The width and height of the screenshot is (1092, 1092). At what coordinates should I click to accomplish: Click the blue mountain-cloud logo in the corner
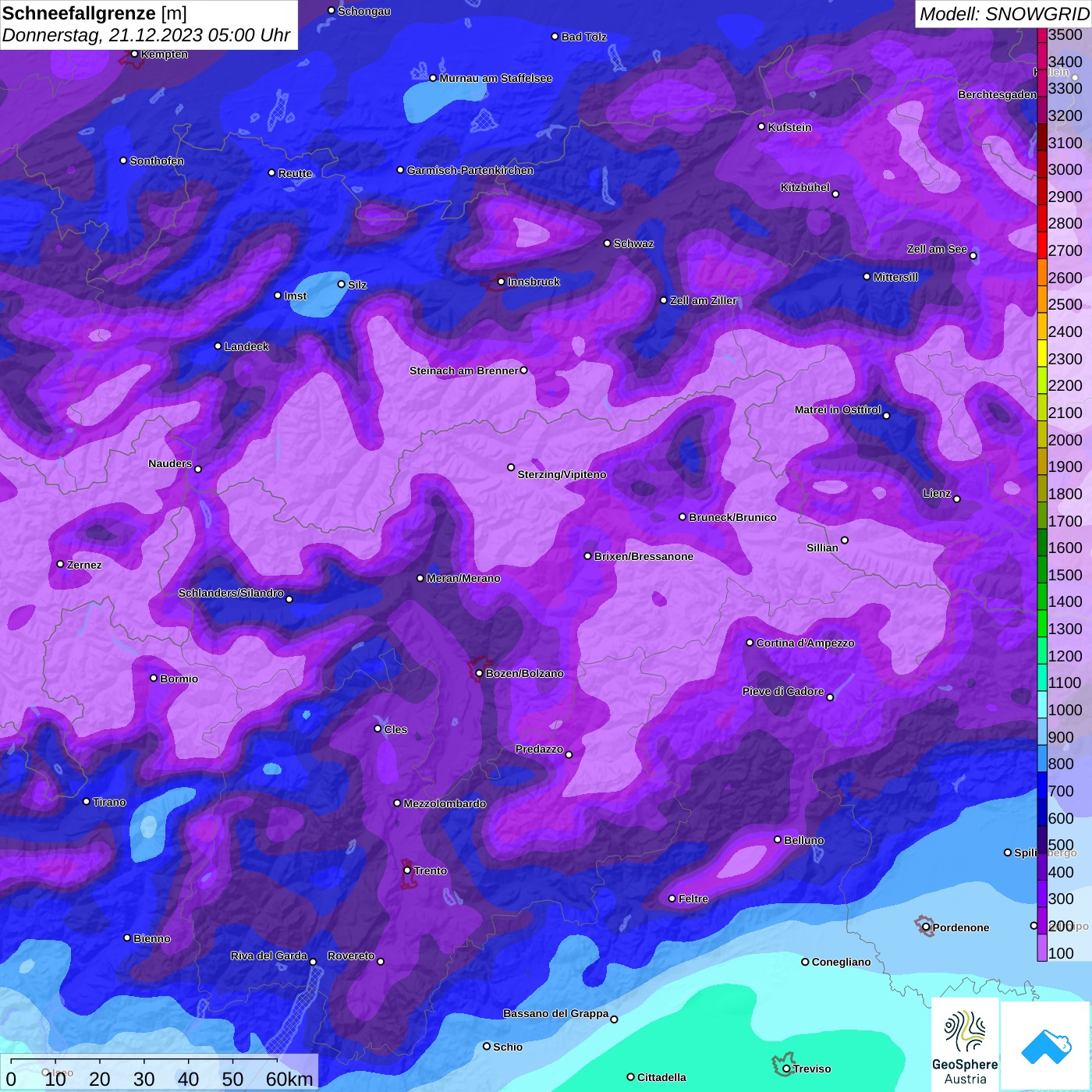1045,1047
